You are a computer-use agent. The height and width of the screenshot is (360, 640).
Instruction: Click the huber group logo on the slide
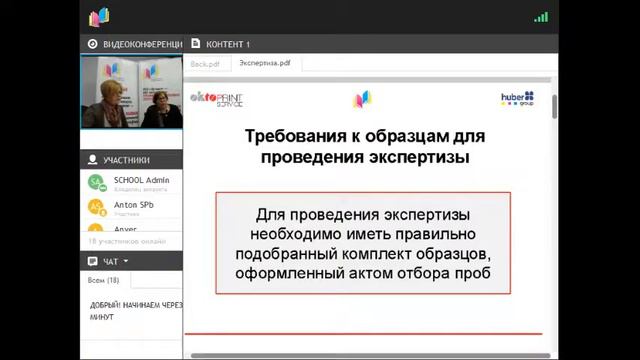518,98
